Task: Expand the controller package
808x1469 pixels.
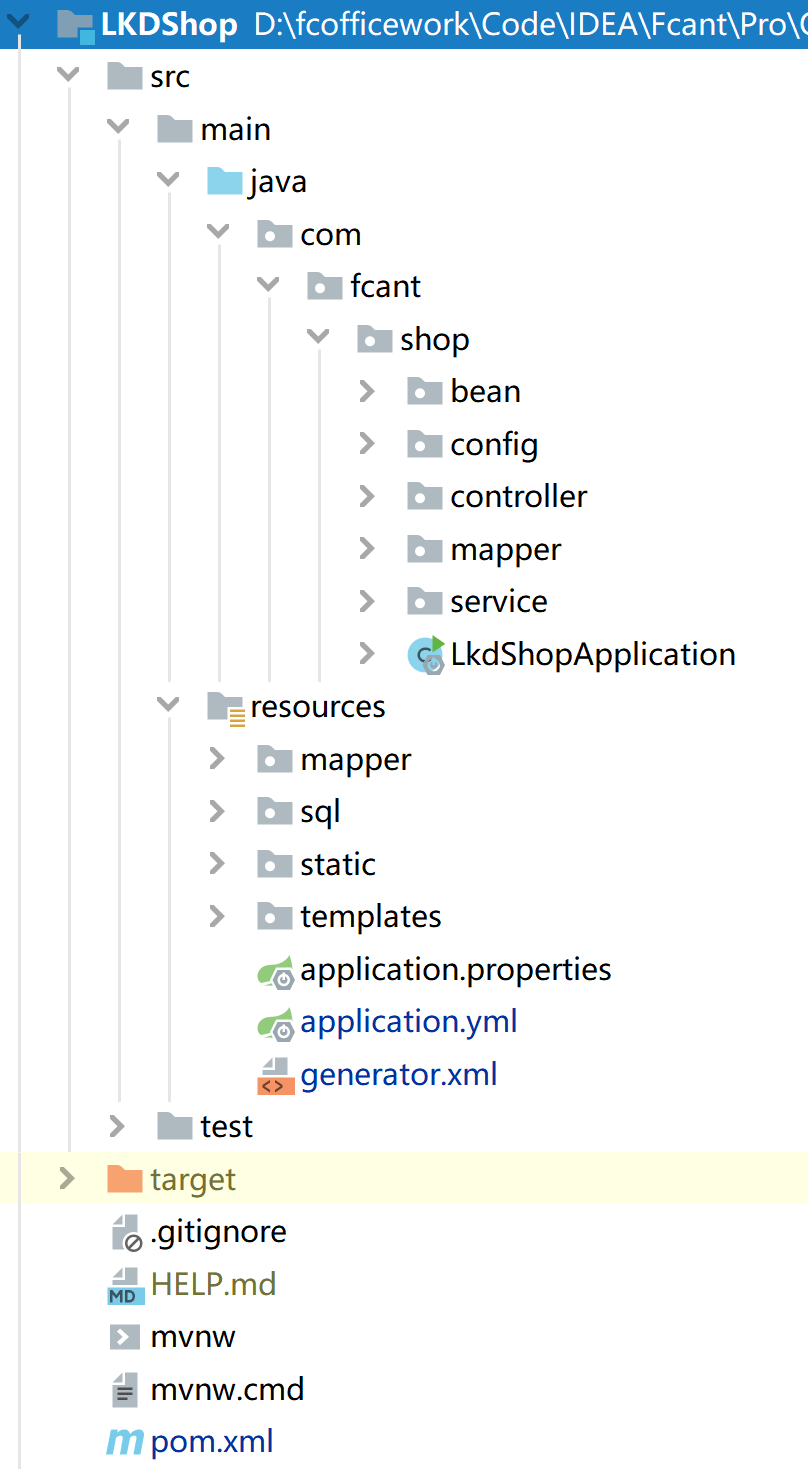Action: 367,496
